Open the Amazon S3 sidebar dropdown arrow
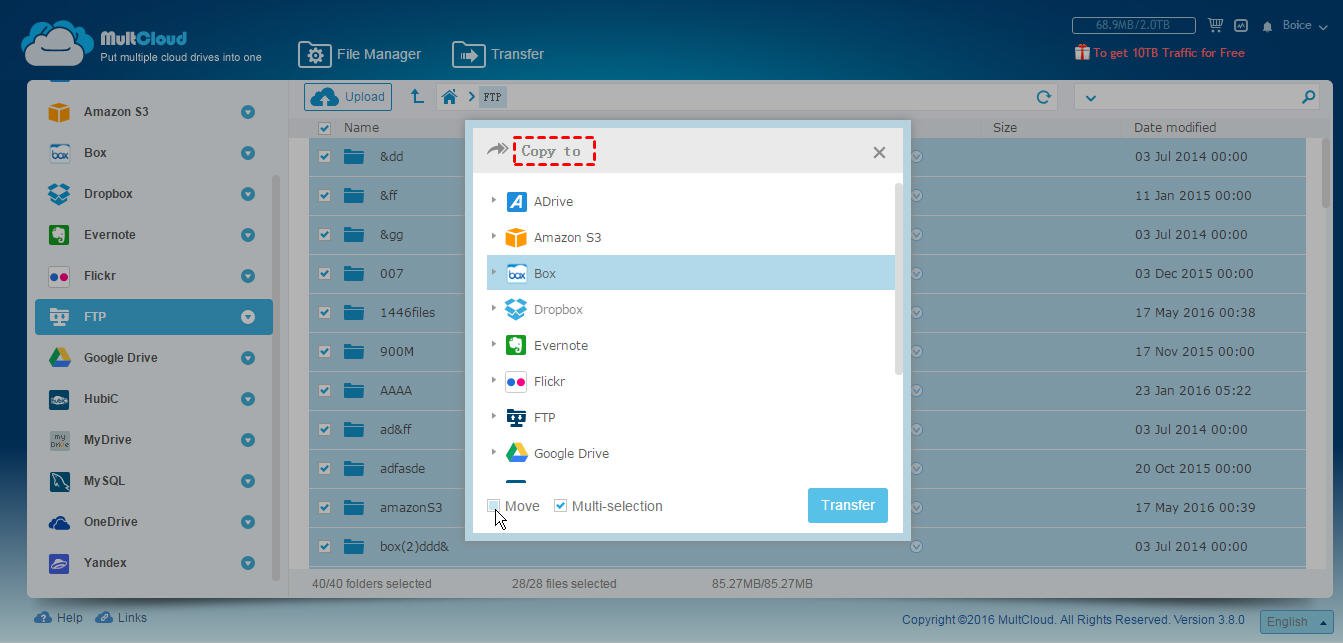Image resolution: width=1343 pixels, height=643 pixels. coord(247,112)
